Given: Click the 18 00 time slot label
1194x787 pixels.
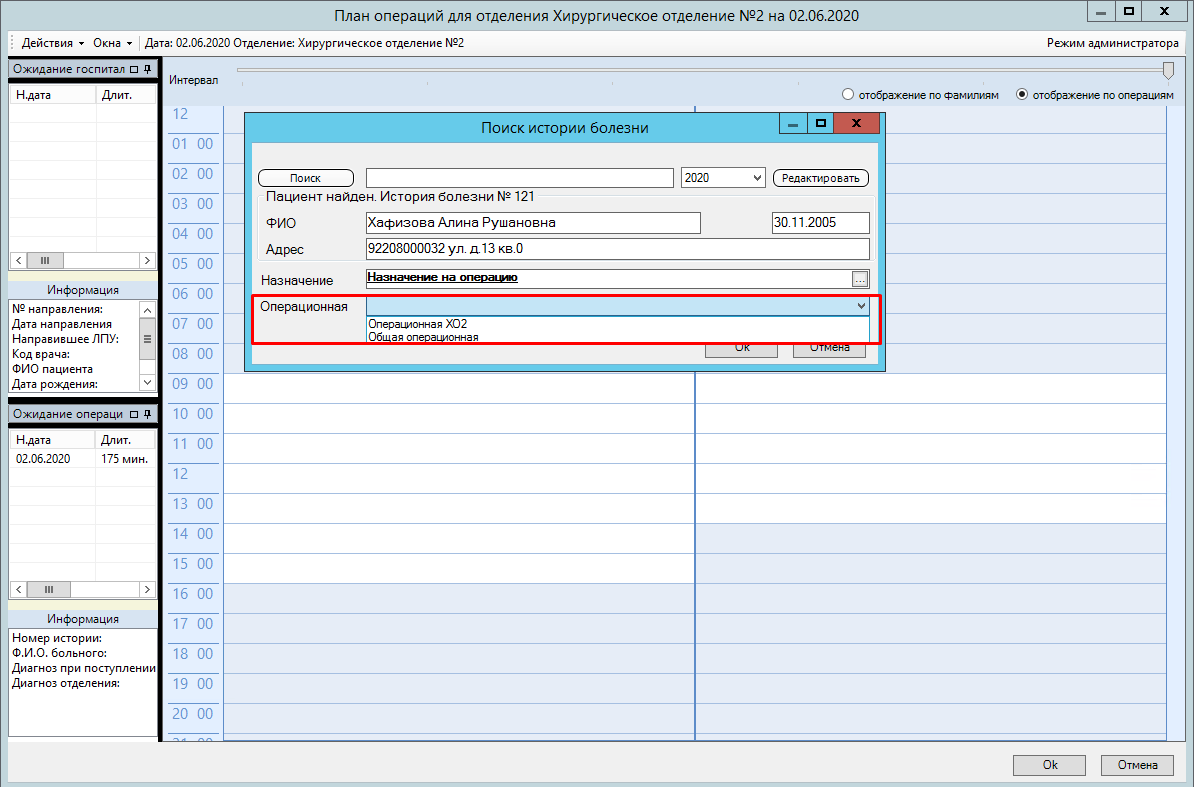Looking at the screenshot, I should coord(193,654).
